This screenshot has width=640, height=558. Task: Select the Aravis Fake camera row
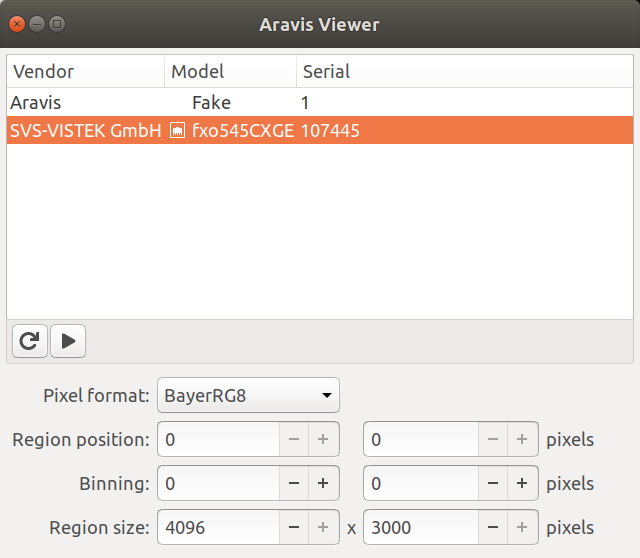(x=320, y=102)
